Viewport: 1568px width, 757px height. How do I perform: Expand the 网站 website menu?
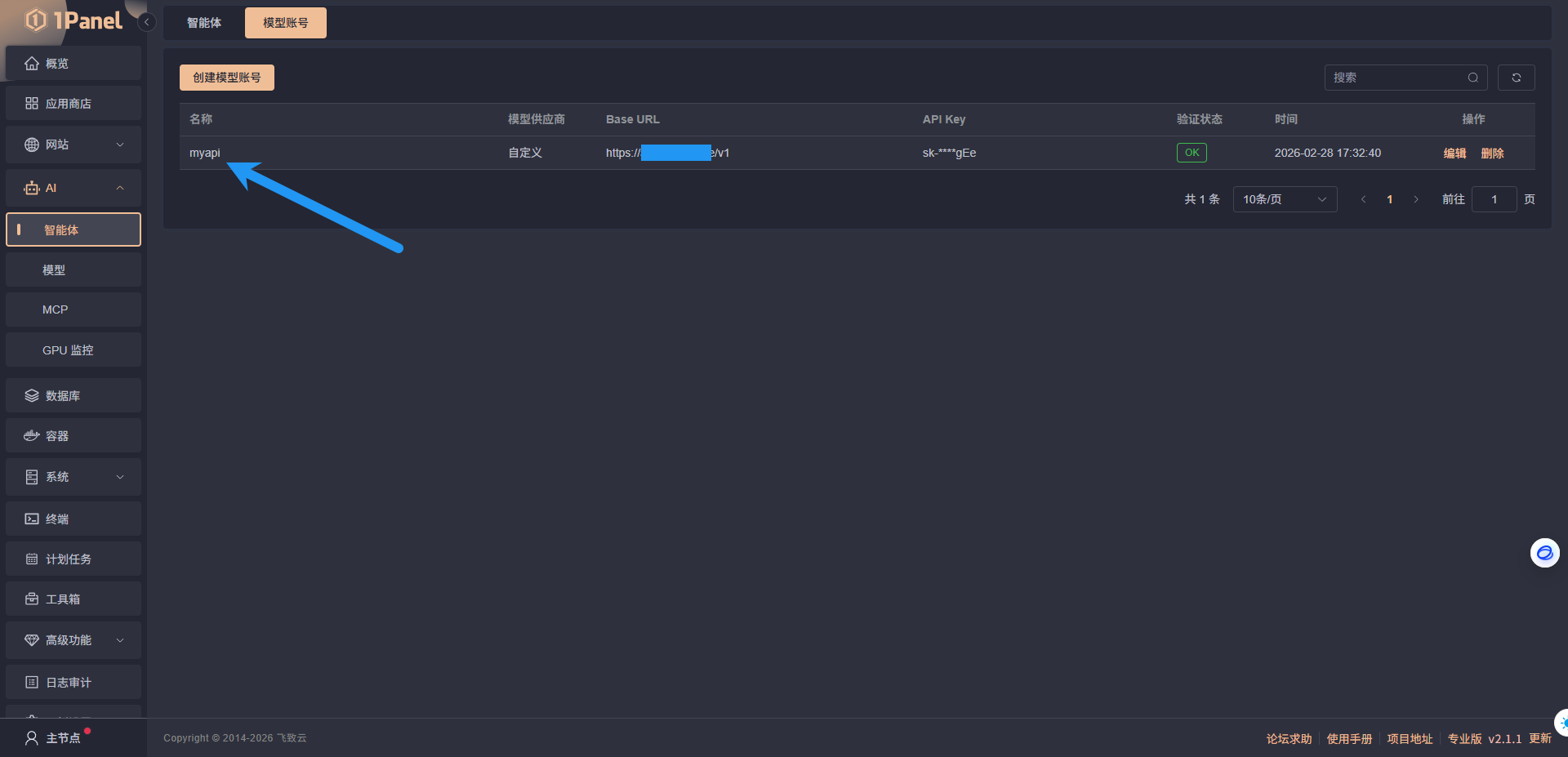click(x=73, y=145)
